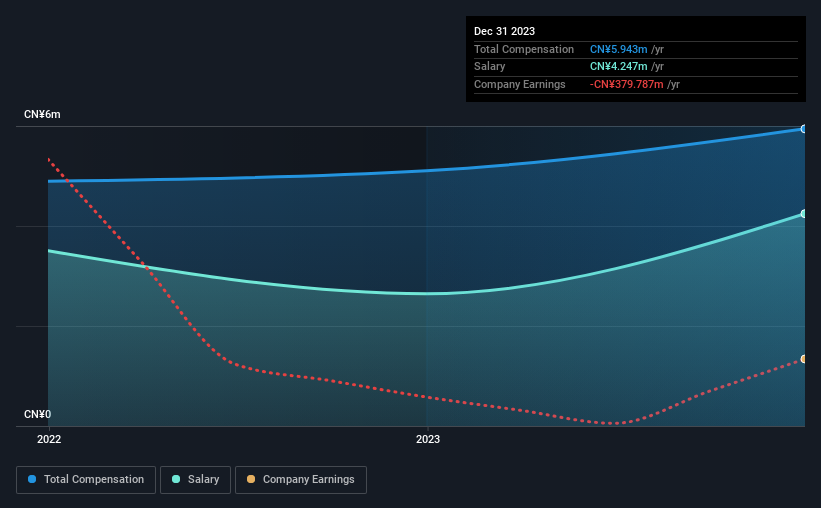This screenshot has height=508, width=821.
Task: Toggle the Company Earnings legend button
Action: pos(301,480)
